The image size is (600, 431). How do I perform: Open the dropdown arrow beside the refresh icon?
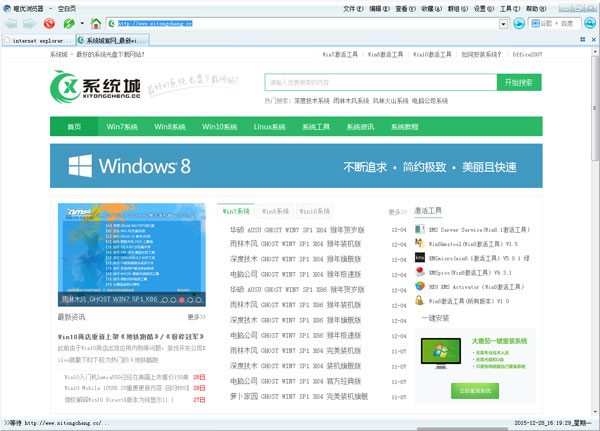82,24
